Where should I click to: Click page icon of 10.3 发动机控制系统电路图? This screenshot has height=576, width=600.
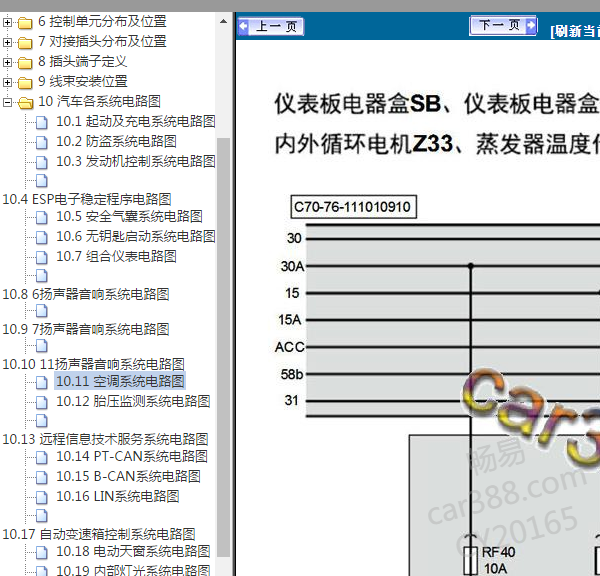pyautogui.click(x=42, y=162)
